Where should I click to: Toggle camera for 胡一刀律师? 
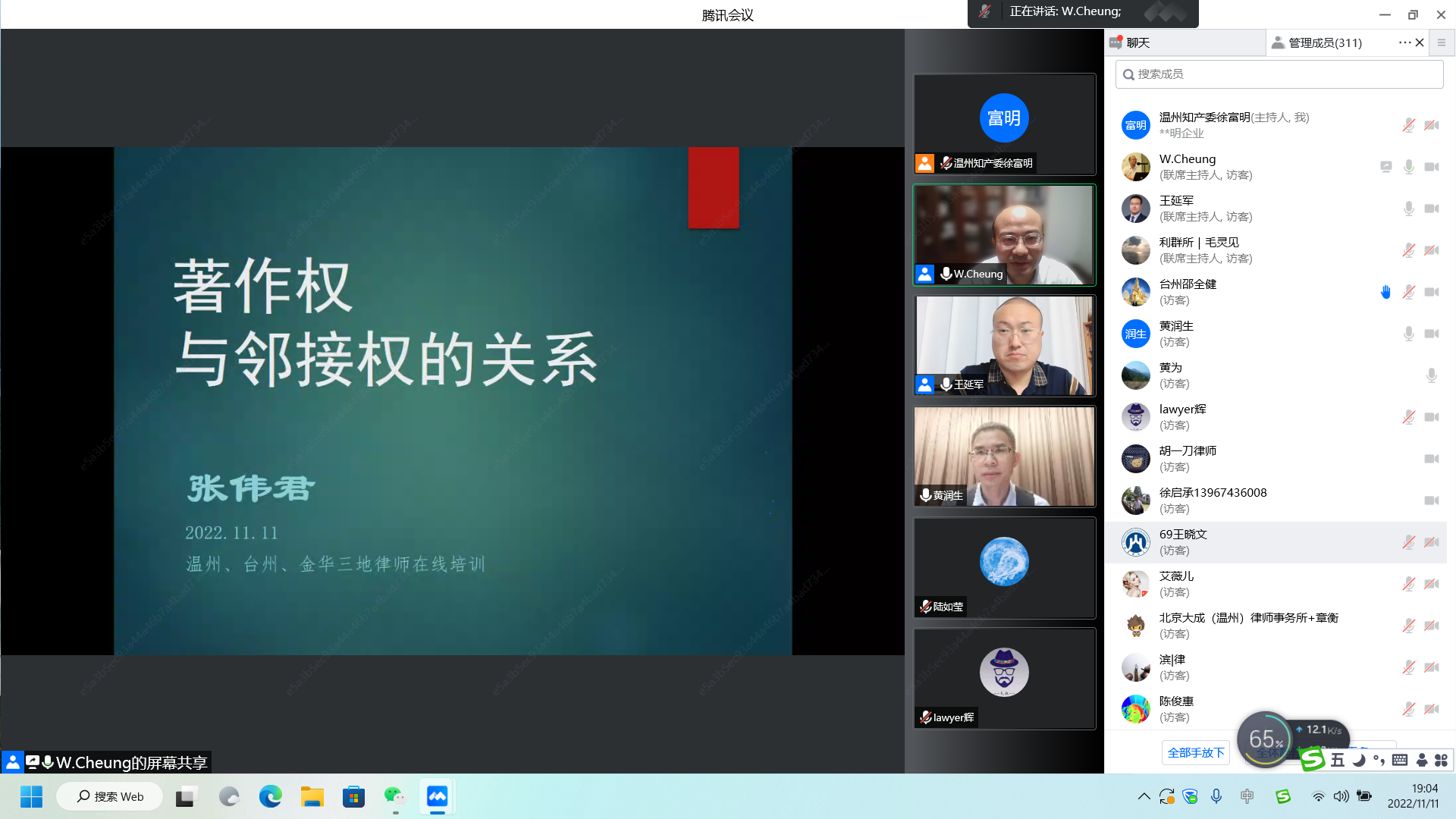1432,459
